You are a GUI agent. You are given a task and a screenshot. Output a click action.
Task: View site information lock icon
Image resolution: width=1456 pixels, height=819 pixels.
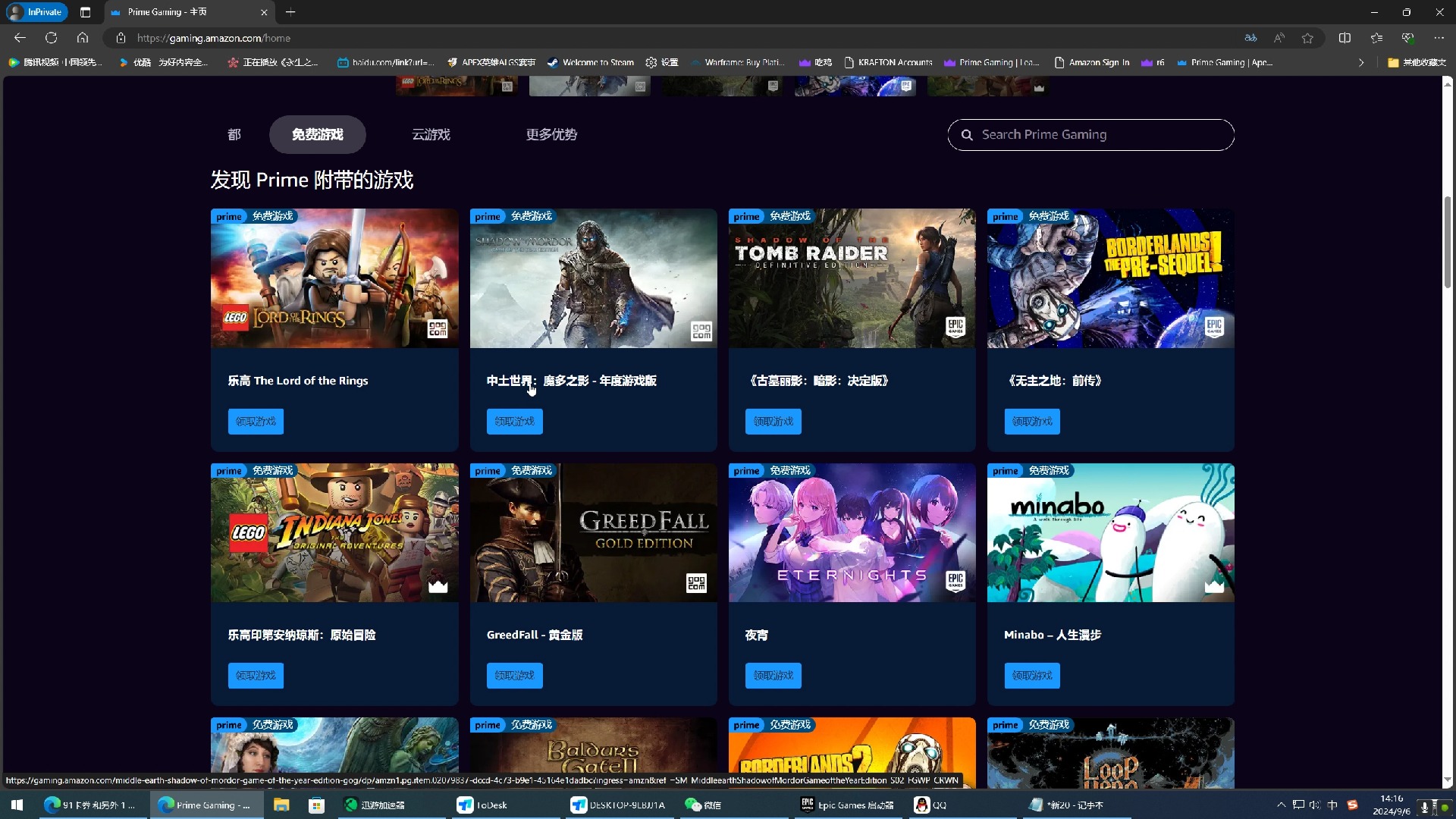coord(121,38)
